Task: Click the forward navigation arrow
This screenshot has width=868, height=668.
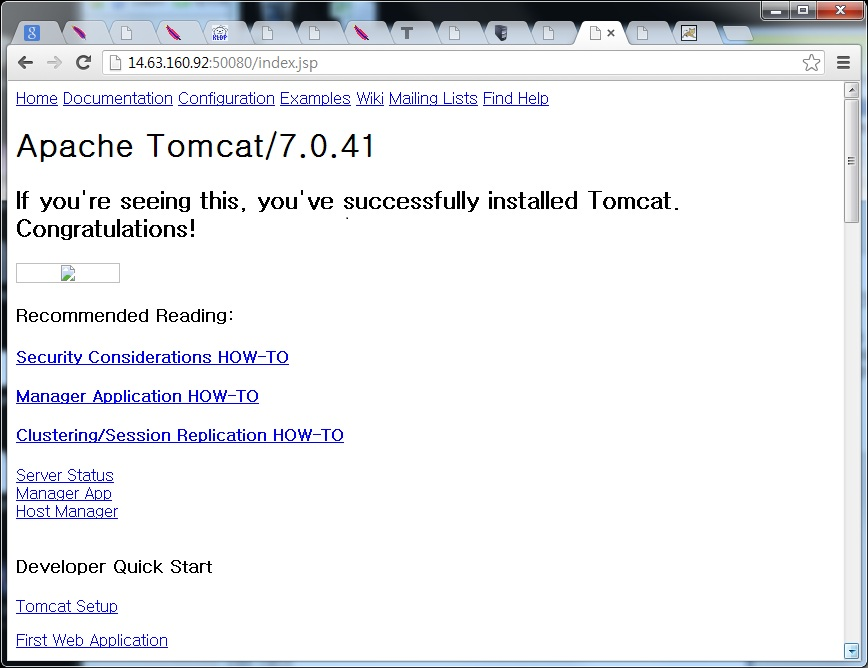Action: [54, 63]
